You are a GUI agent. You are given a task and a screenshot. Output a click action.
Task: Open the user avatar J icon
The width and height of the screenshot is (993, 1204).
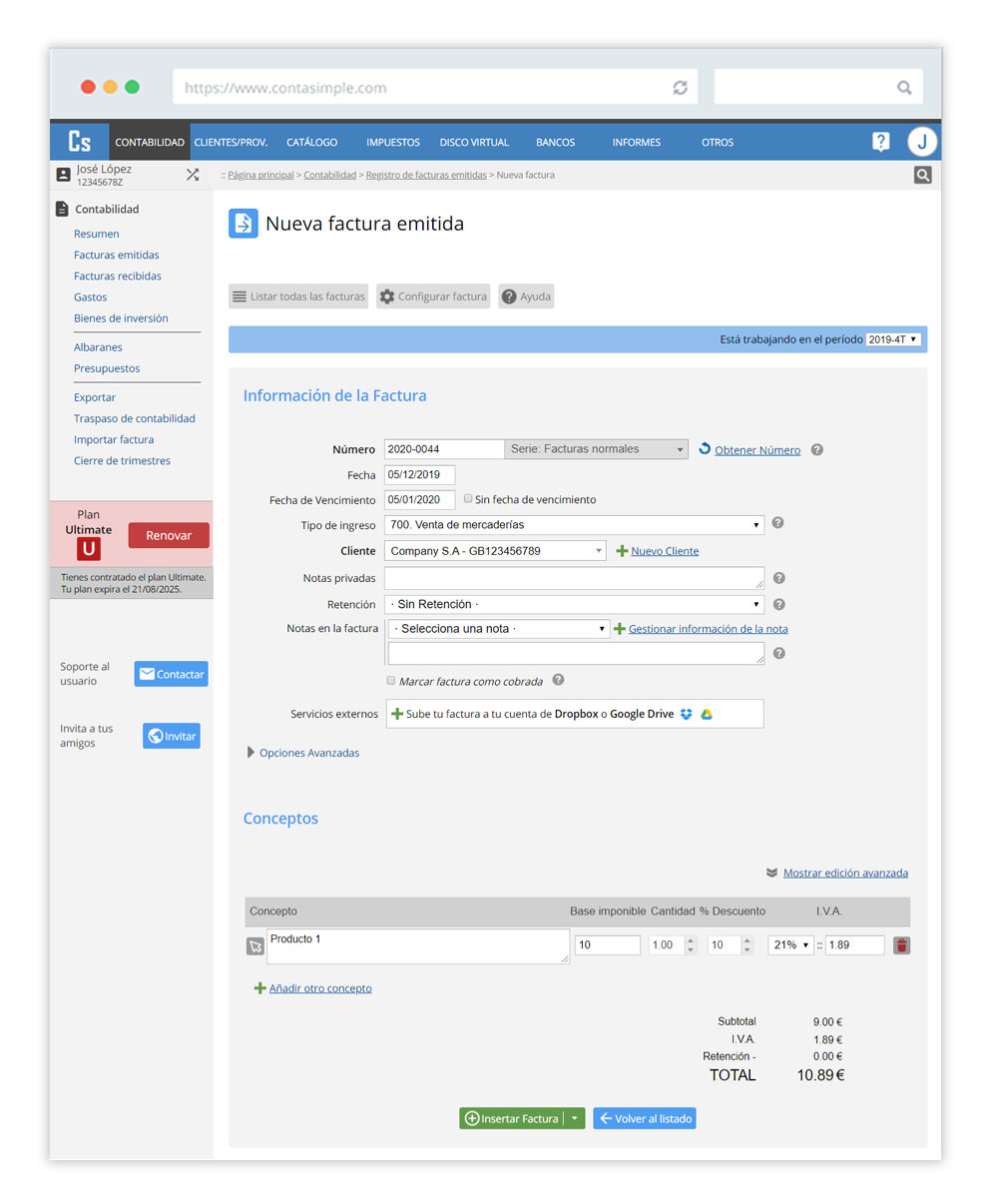(922, 142)
